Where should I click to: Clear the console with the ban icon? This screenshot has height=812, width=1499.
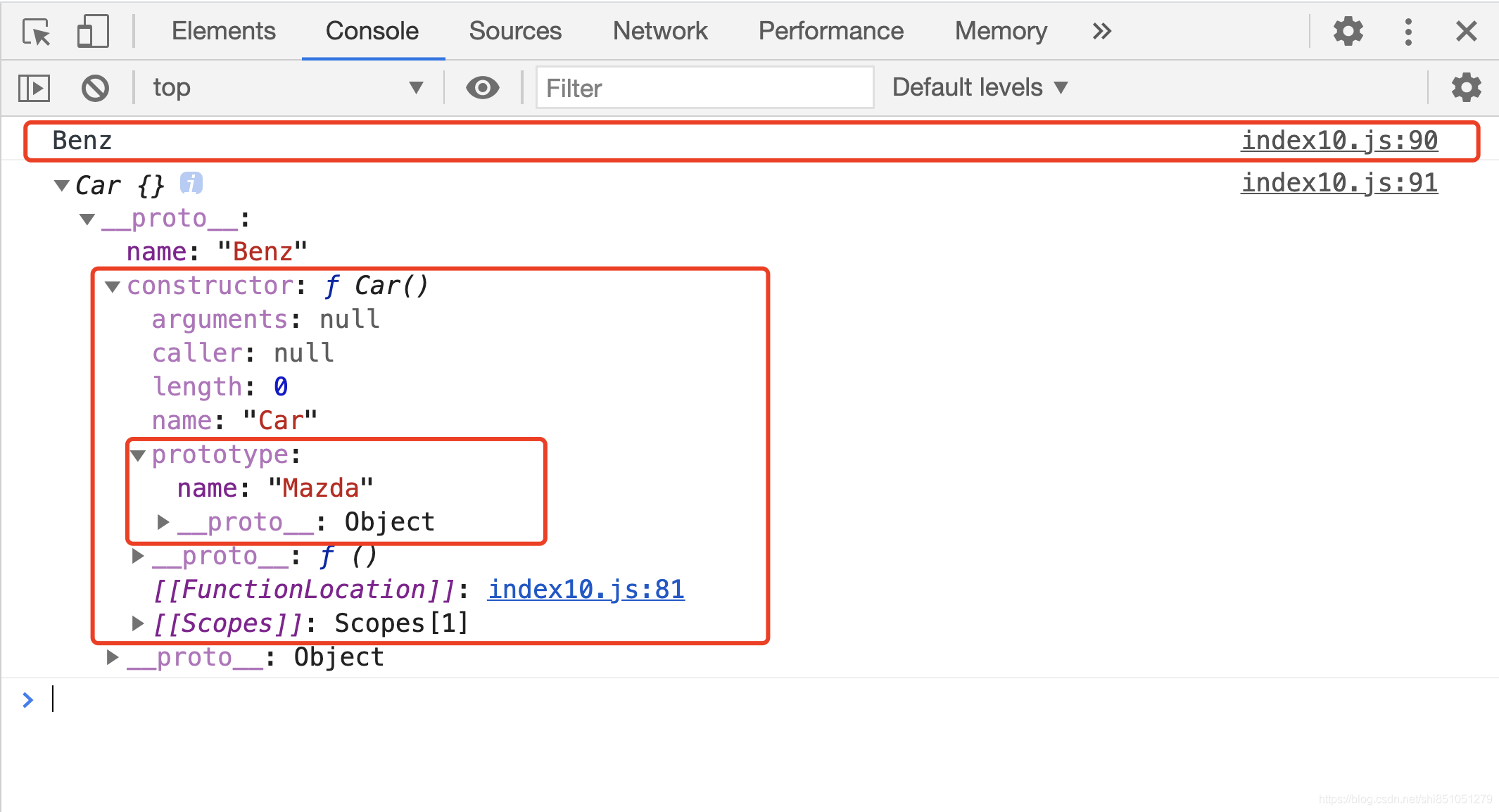pyautogui.click(x=95, y=88)
